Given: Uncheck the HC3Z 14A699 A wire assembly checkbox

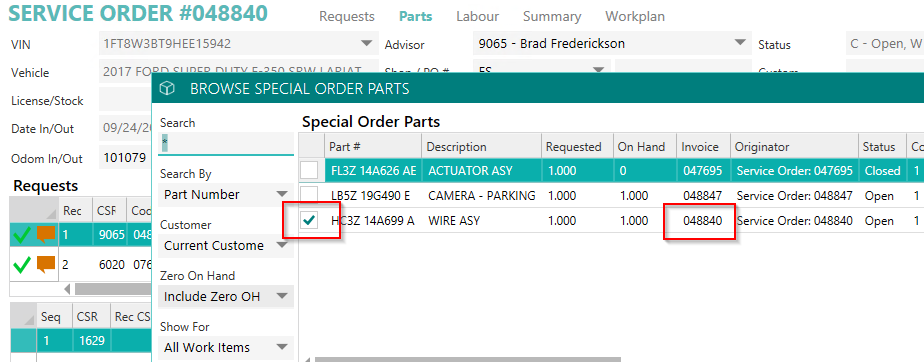Looking at the screenshot, I should (x=309, y=221).
